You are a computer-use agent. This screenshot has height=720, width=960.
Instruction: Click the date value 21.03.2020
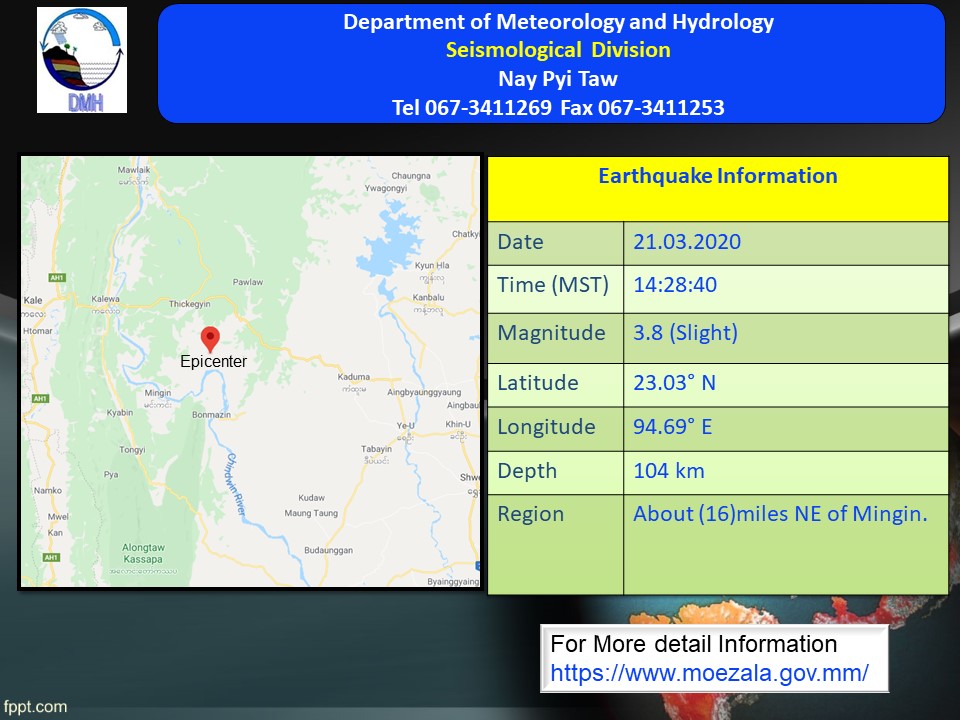[687, 242]
